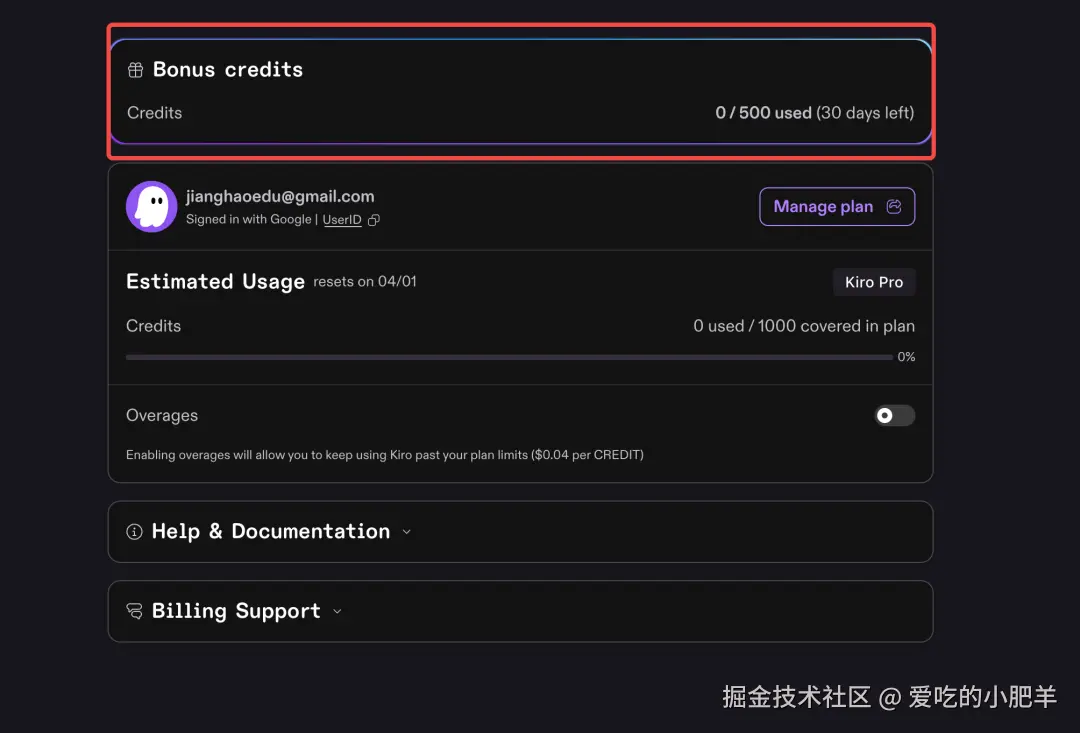Expand the Billing Support chevron
Screen dimensions: 1080x733
[x=337, y=611]
